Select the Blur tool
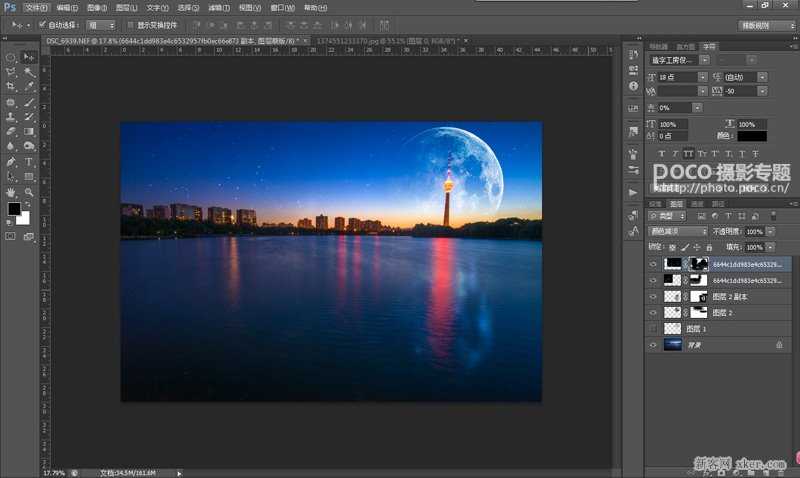 point(11,146)
